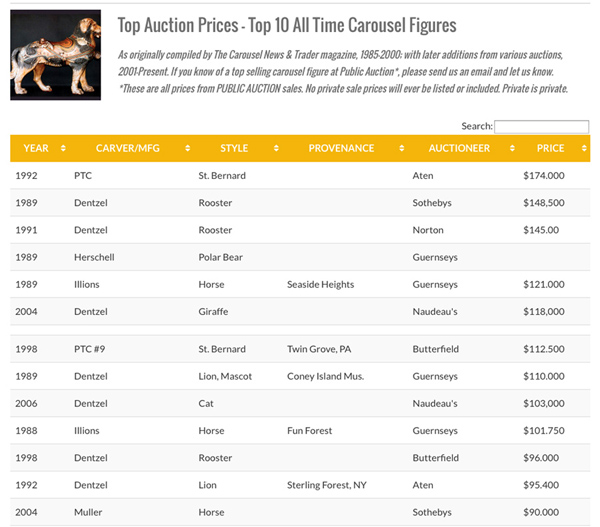Sort table by YEAR header
This screenshot has height=527, width=600.
point(36,148)
